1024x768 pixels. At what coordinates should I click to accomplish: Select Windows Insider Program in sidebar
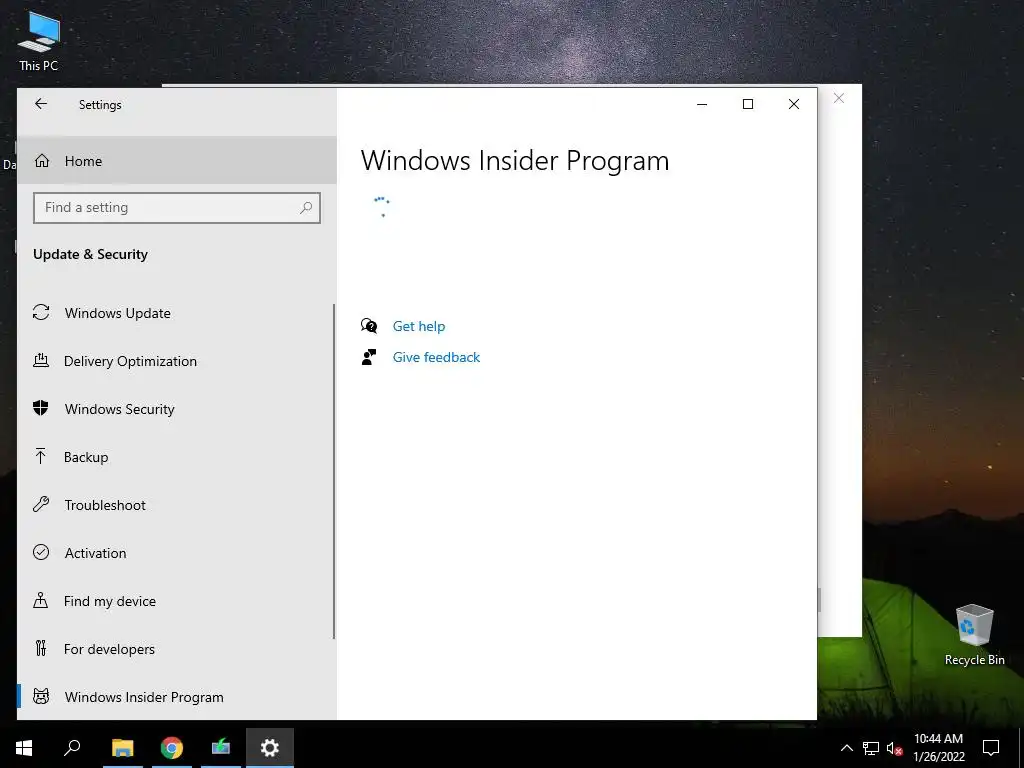click(x=175, y=697)
